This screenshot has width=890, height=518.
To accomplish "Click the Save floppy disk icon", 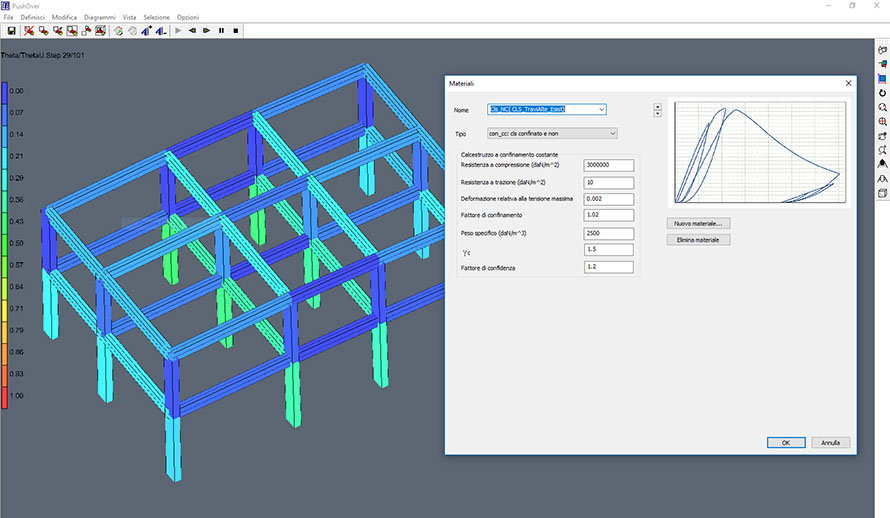I will [10, 31].
